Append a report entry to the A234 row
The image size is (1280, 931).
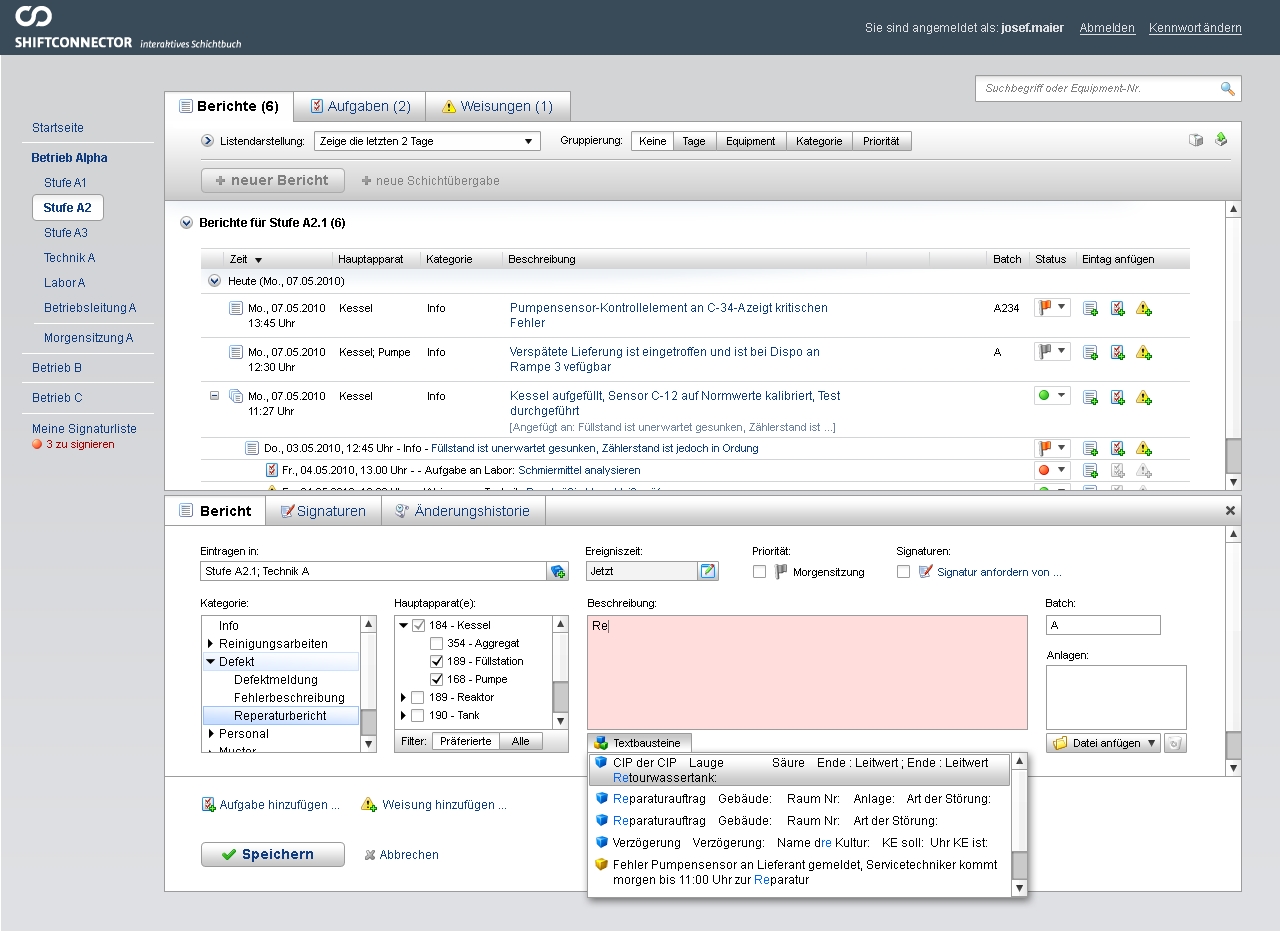tap(1091, 309)
